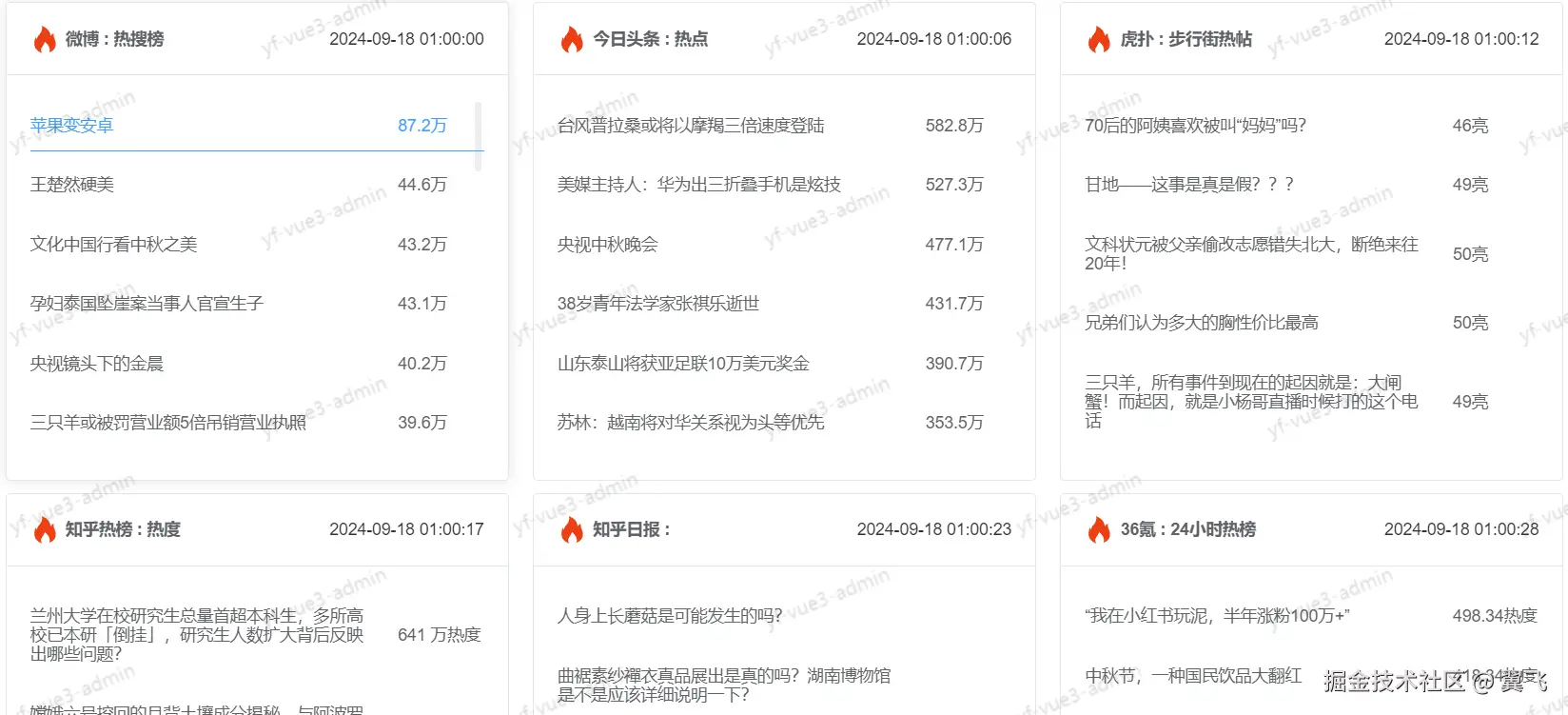The width and height of the screenshot is (1568, 715).
Task: Open the 曲裾素纱襌衣真品展出 article
Action: 724,685
